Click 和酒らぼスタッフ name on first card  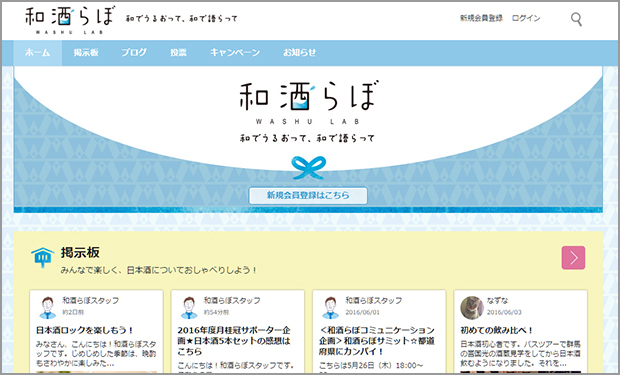[91, 301]
